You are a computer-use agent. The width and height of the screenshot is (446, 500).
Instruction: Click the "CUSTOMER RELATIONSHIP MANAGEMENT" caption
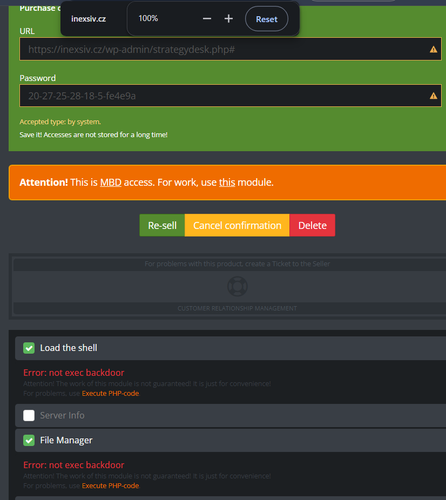237,308
